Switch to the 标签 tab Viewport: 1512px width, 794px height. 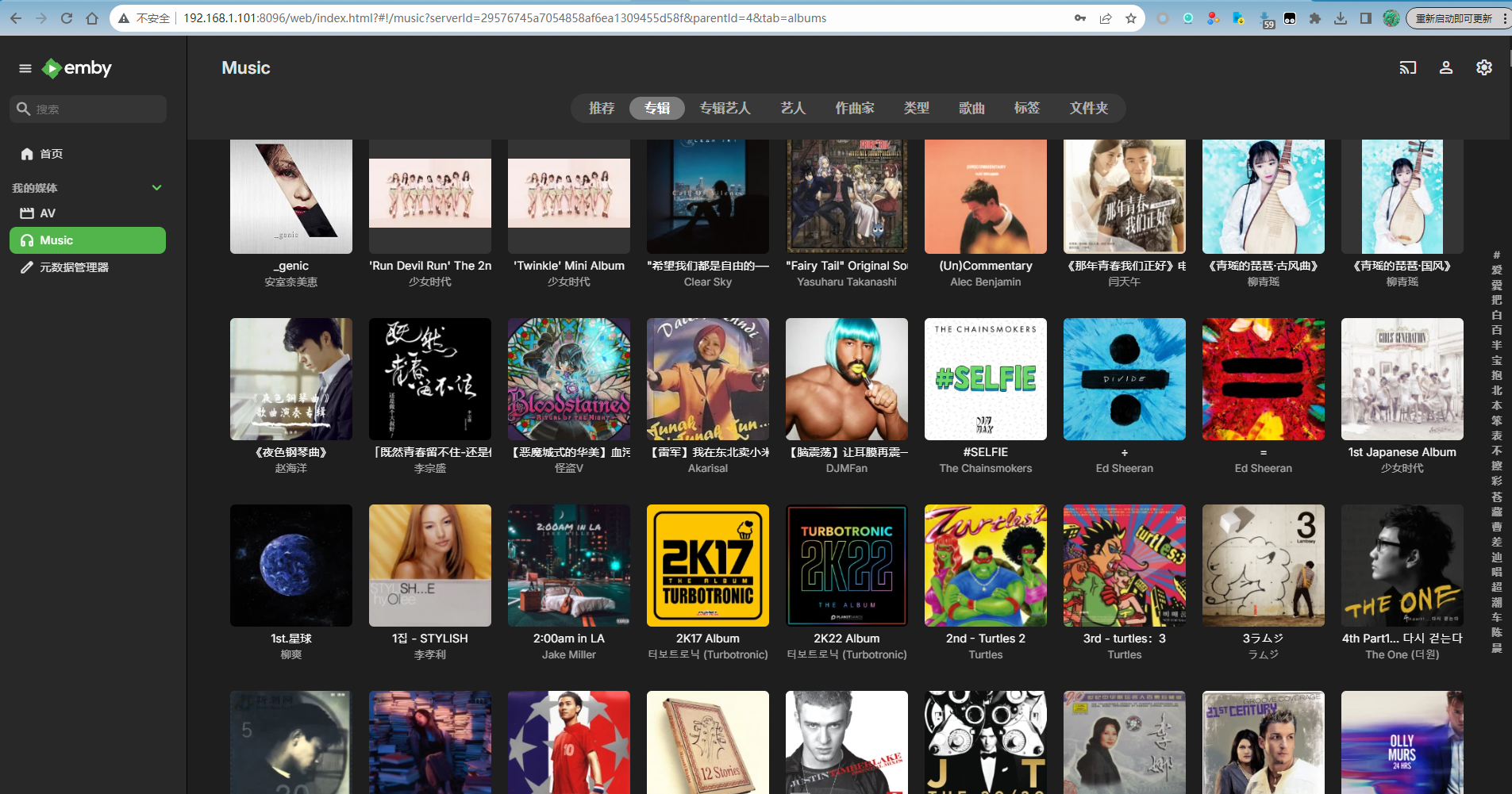click(x=1027, y=108)
